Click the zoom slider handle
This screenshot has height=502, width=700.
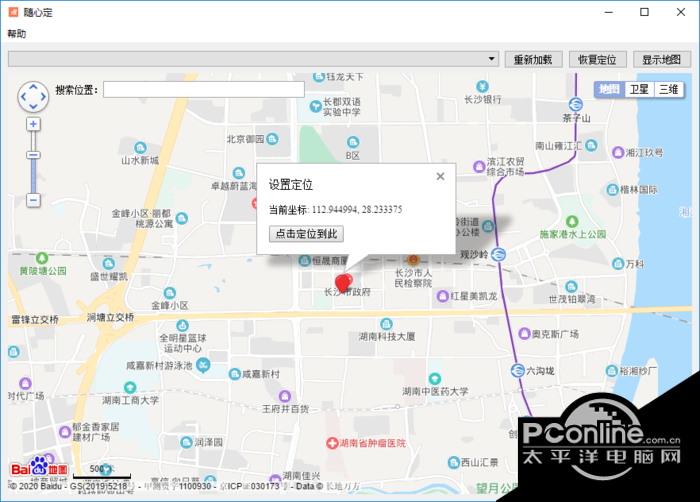click(33, 155)
